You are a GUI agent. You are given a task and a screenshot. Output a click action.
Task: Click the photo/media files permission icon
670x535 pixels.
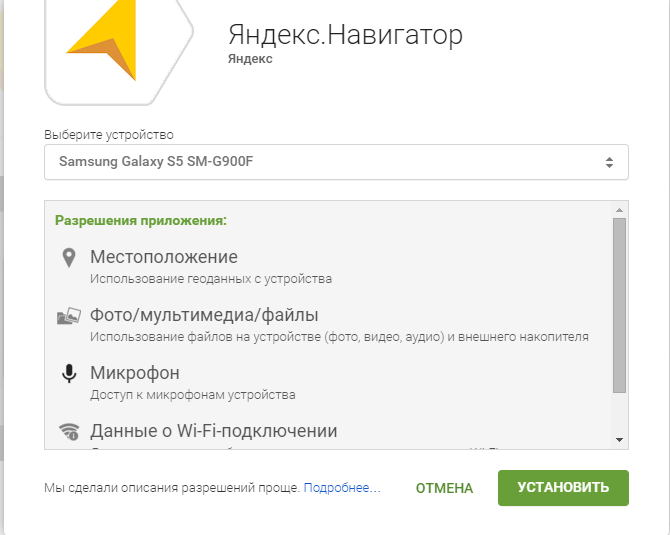tap(69, 316)
